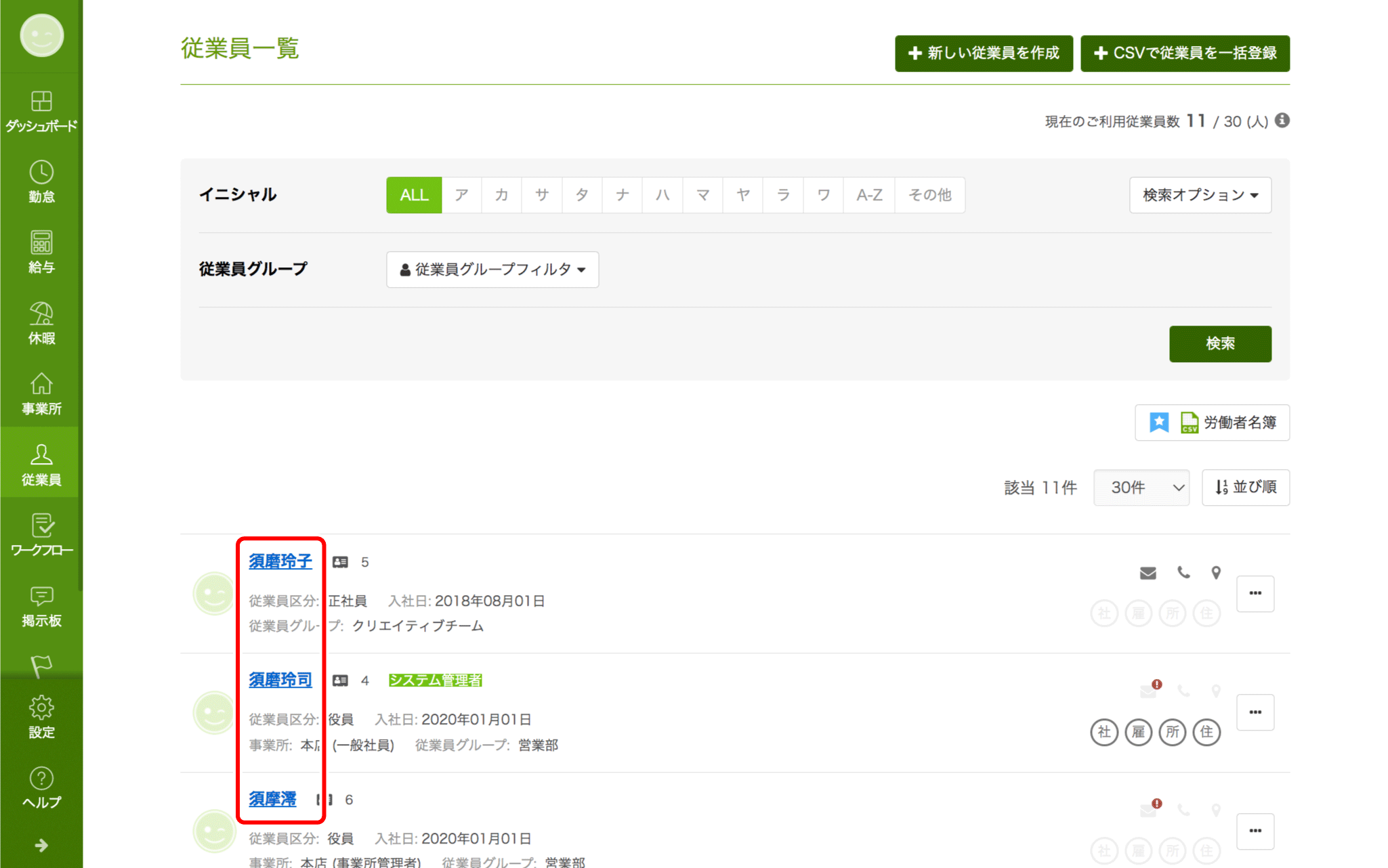
Task: Open the ダッシュボード sidebar item
Action: [41, 111]
